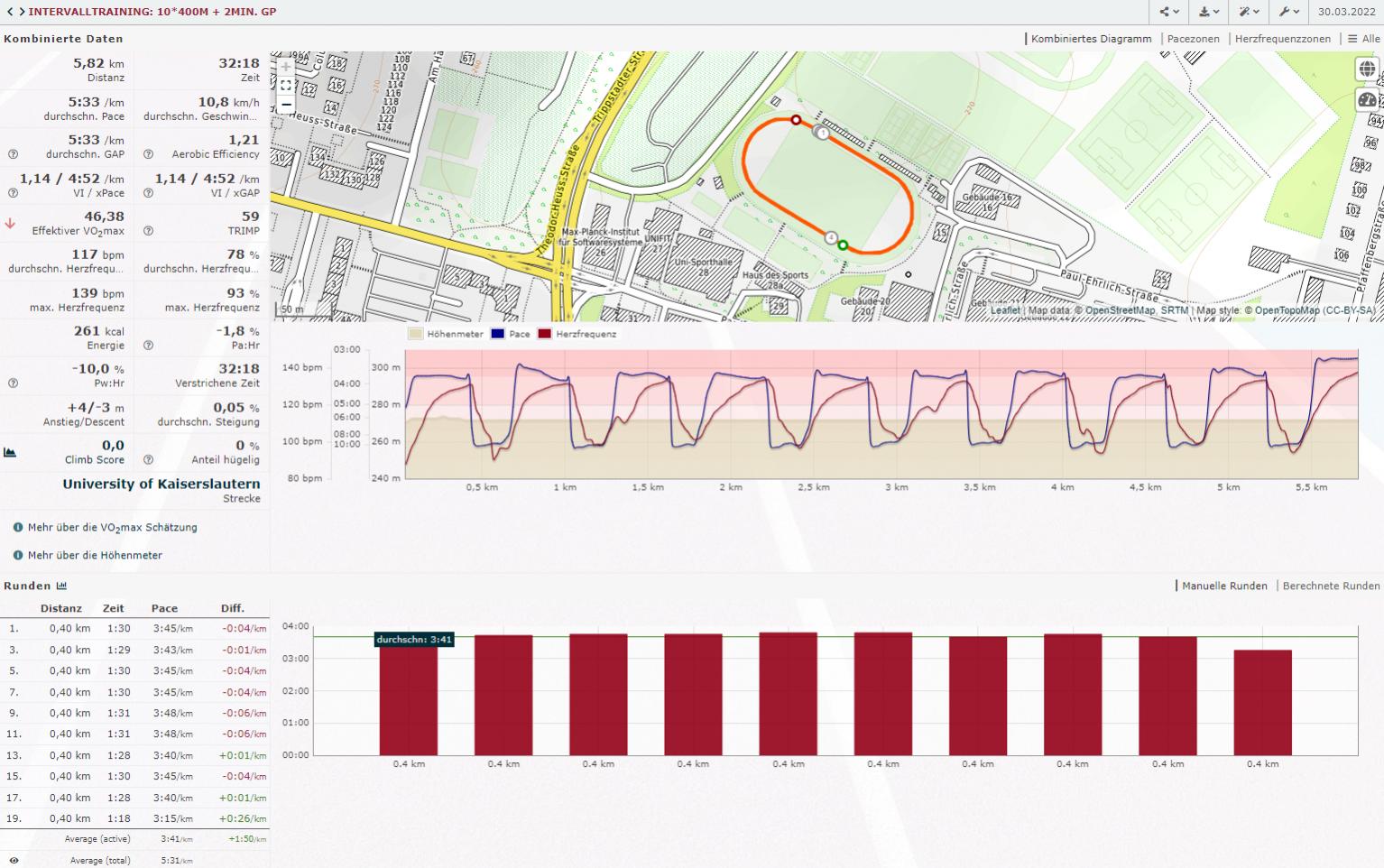Enter fullscreen map view
Viewport: 1384px width, 868px height.
click(286, 86)
